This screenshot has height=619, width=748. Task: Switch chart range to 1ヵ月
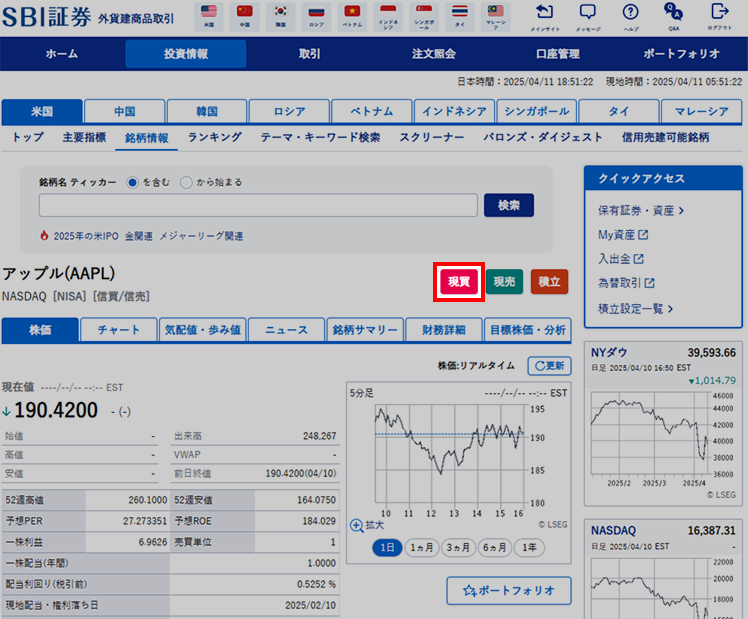(x=422, y=547)
